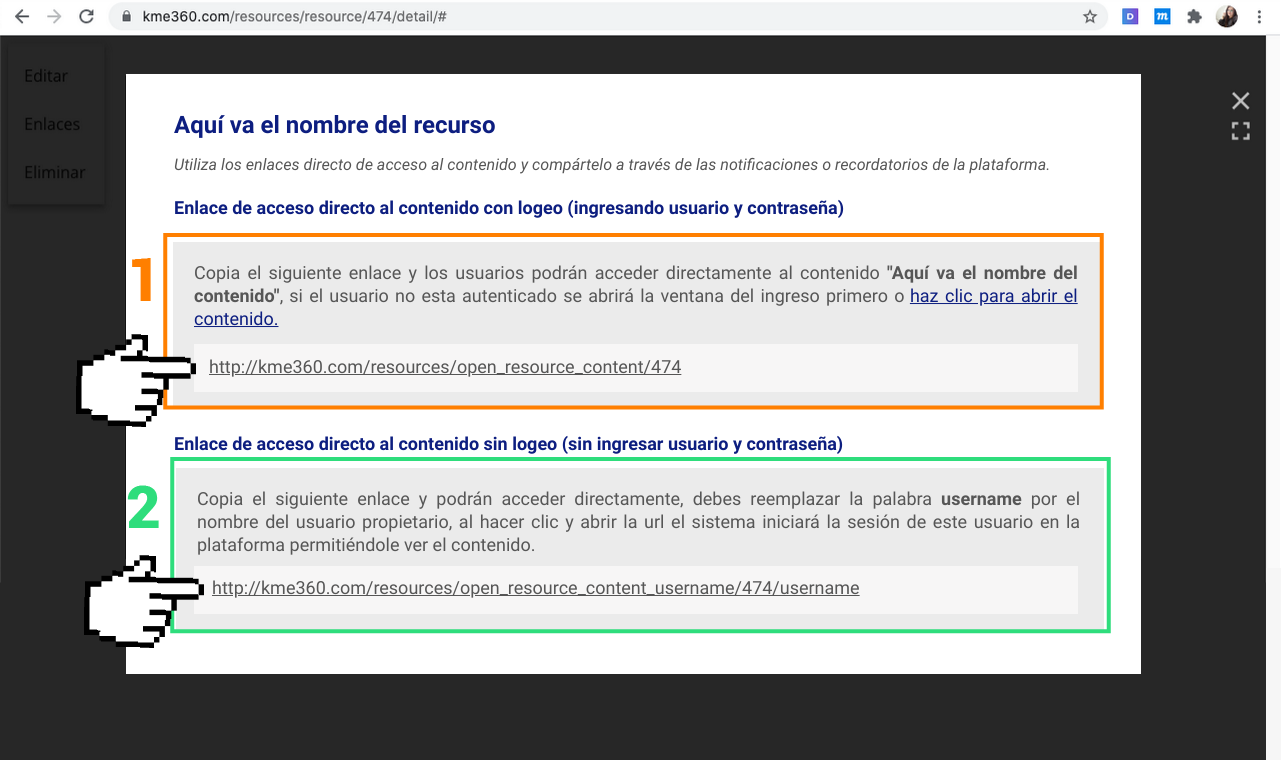Open the blue m extension icon
Viewport: 1281px width, 760px height.
click(1162, 17)
